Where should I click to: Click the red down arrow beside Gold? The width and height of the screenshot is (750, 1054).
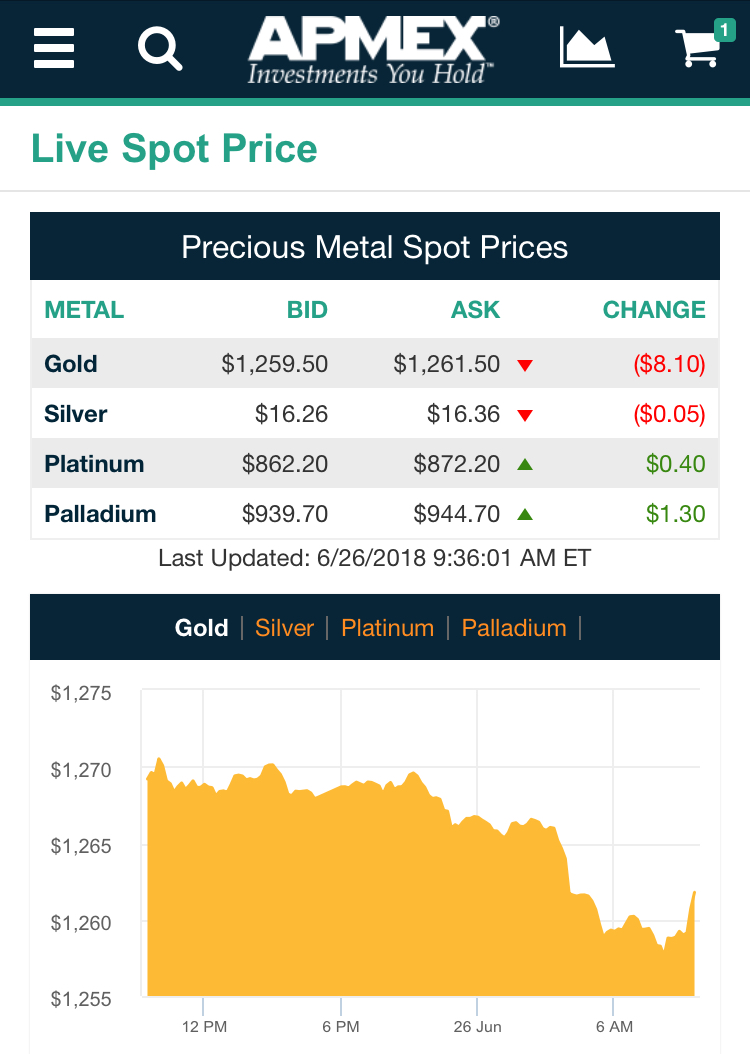pos(525,366)
